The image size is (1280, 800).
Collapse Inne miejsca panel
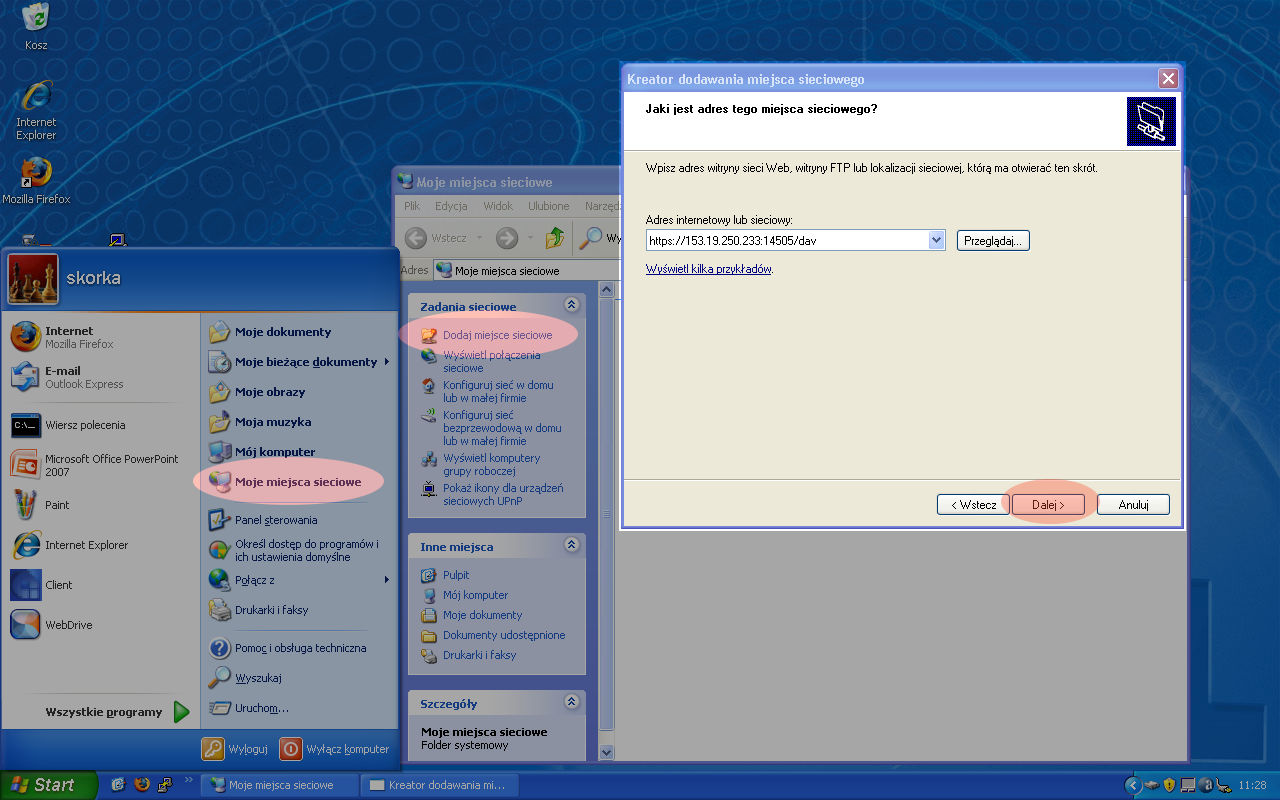click(571, 545)
